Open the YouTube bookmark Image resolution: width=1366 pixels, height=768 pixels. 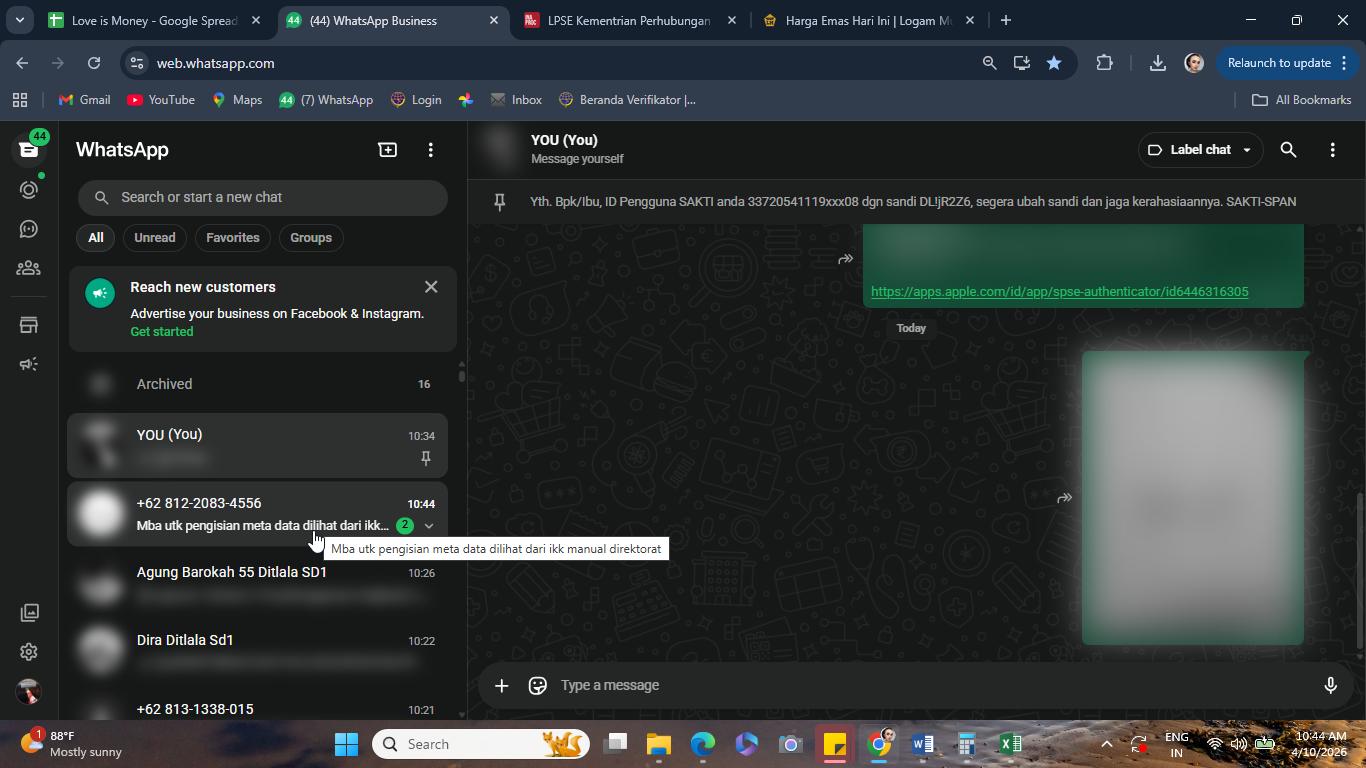point(161,100)
